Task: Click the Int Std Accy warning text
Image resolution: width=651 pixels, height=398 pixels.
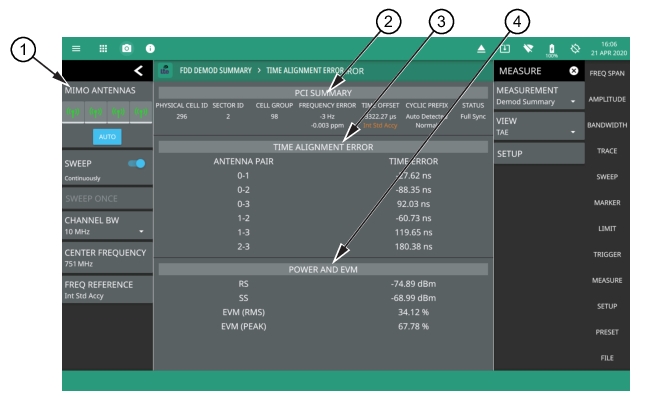Action: coord(380,125)
